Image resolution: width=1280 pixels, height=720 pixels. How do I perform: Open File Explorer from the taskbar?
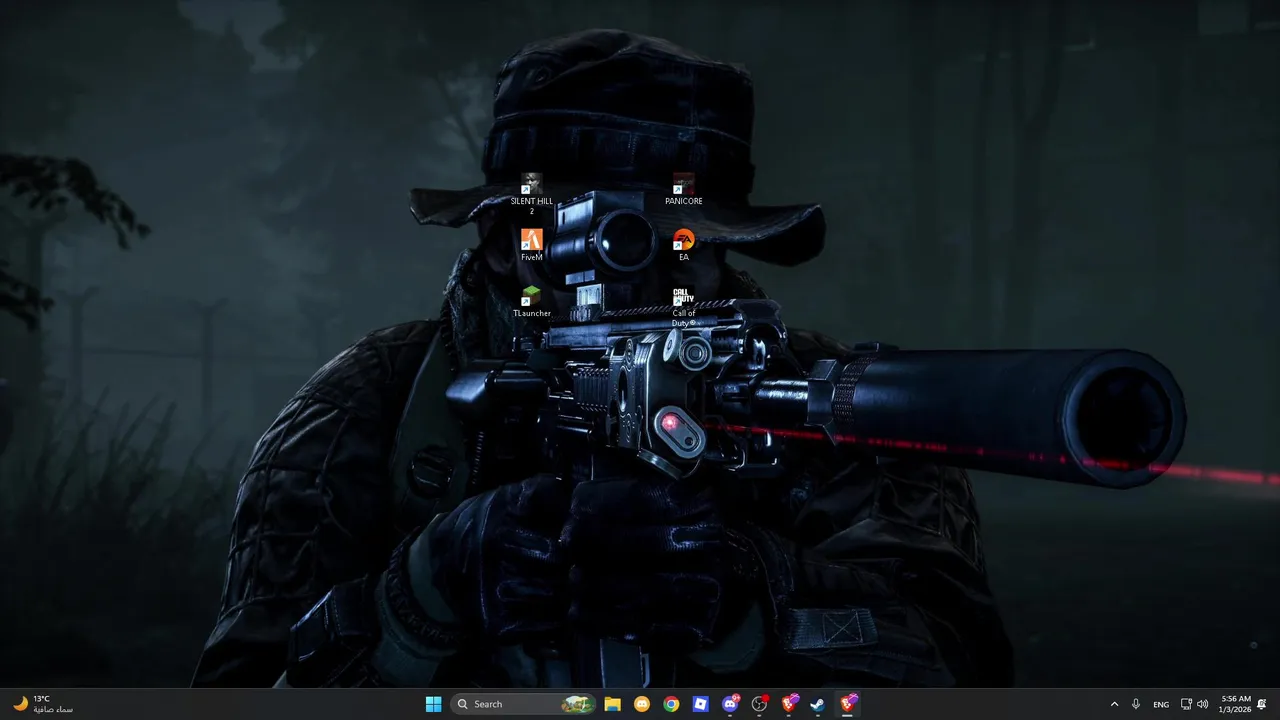pyautogui.click(x=612, y=704)
